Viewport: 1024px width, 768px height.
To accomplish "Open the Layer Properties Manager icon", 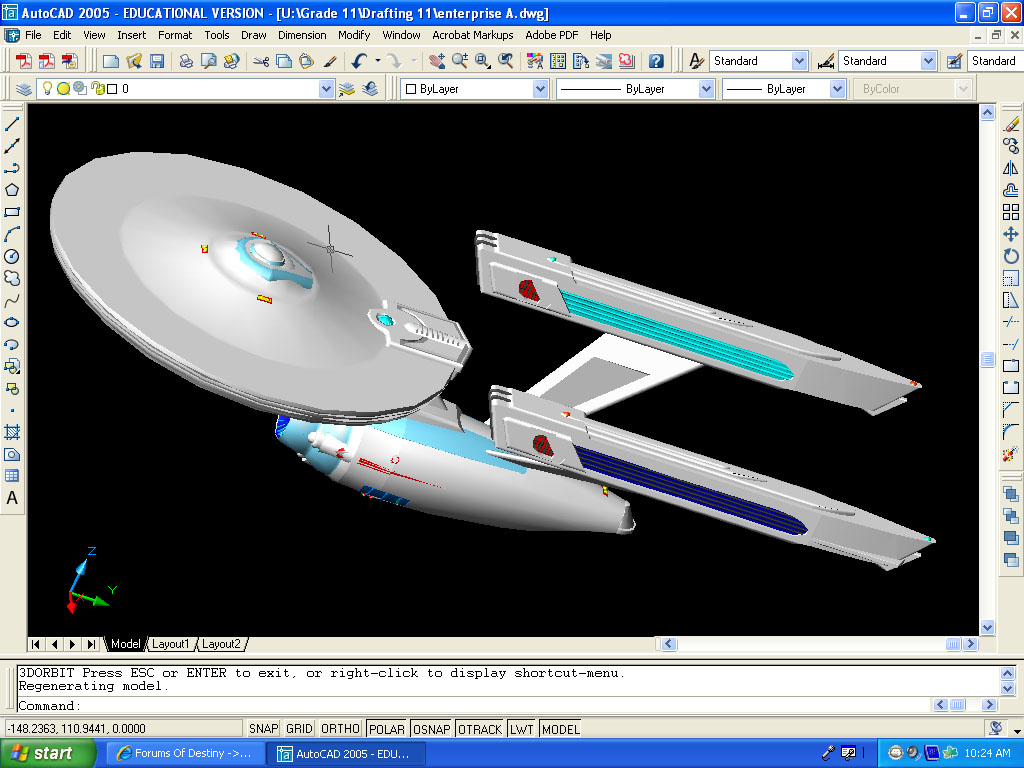I will (x=24, y=89).
